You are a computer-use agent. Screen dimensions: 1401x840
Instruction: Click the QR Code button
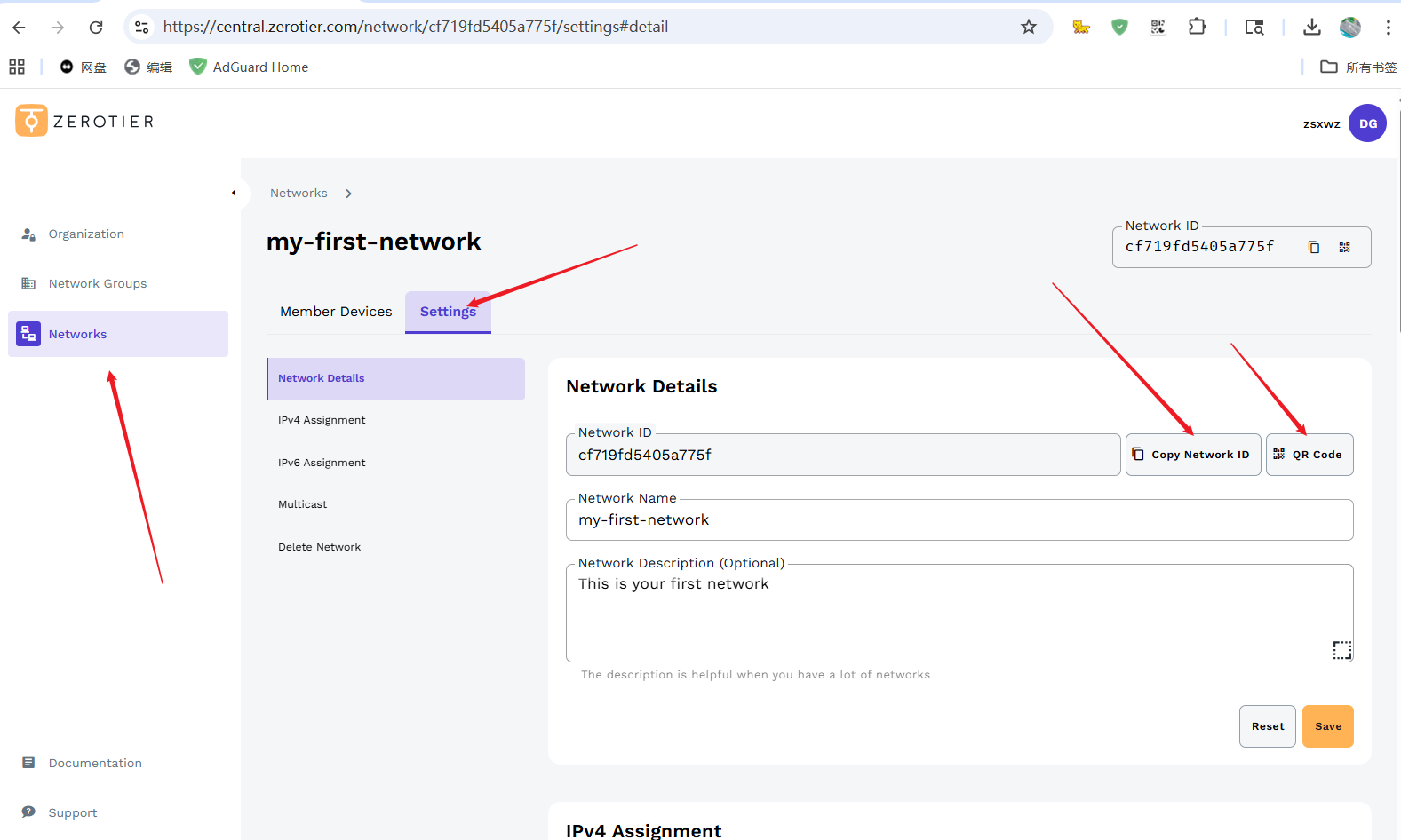point(1309,455)
